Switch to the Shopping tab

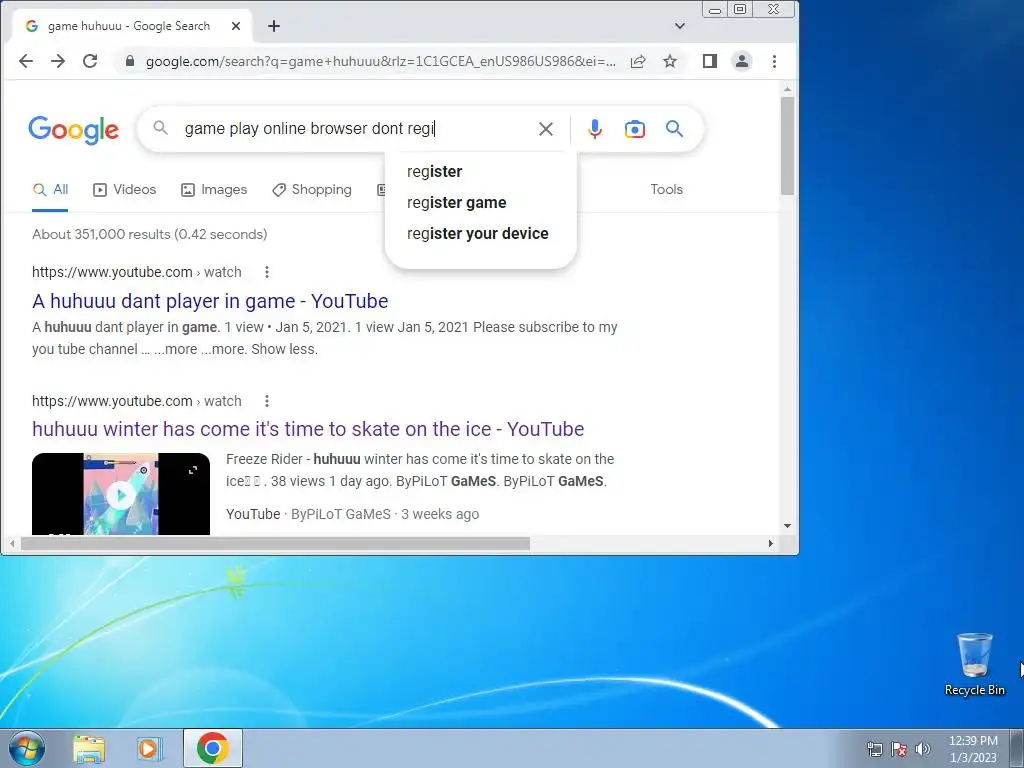[x=312, y=189]
